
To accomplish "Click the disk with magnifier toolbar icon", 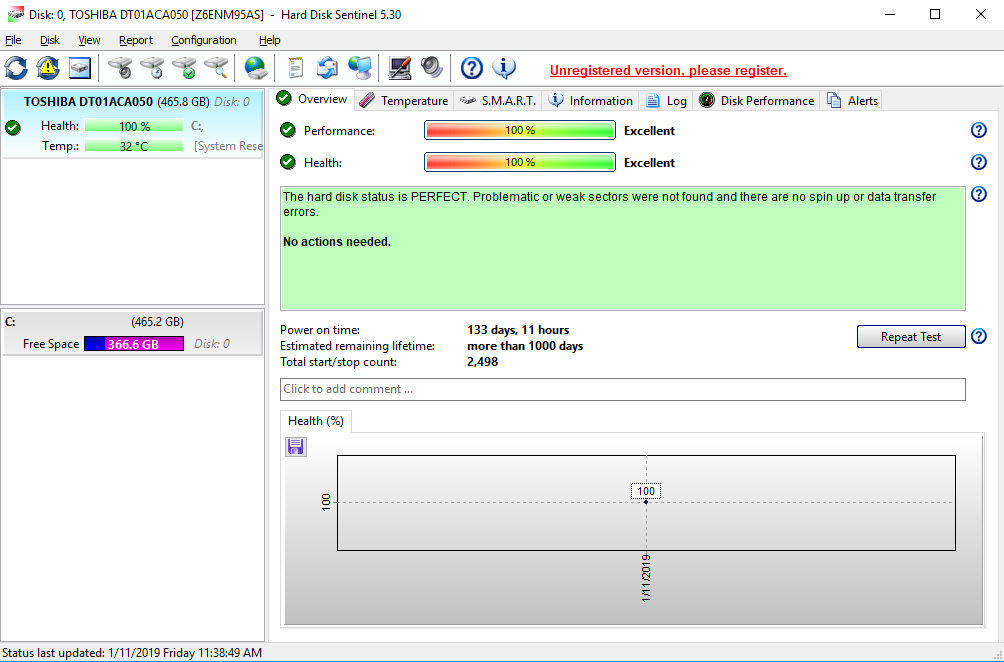I will point(216,68).
